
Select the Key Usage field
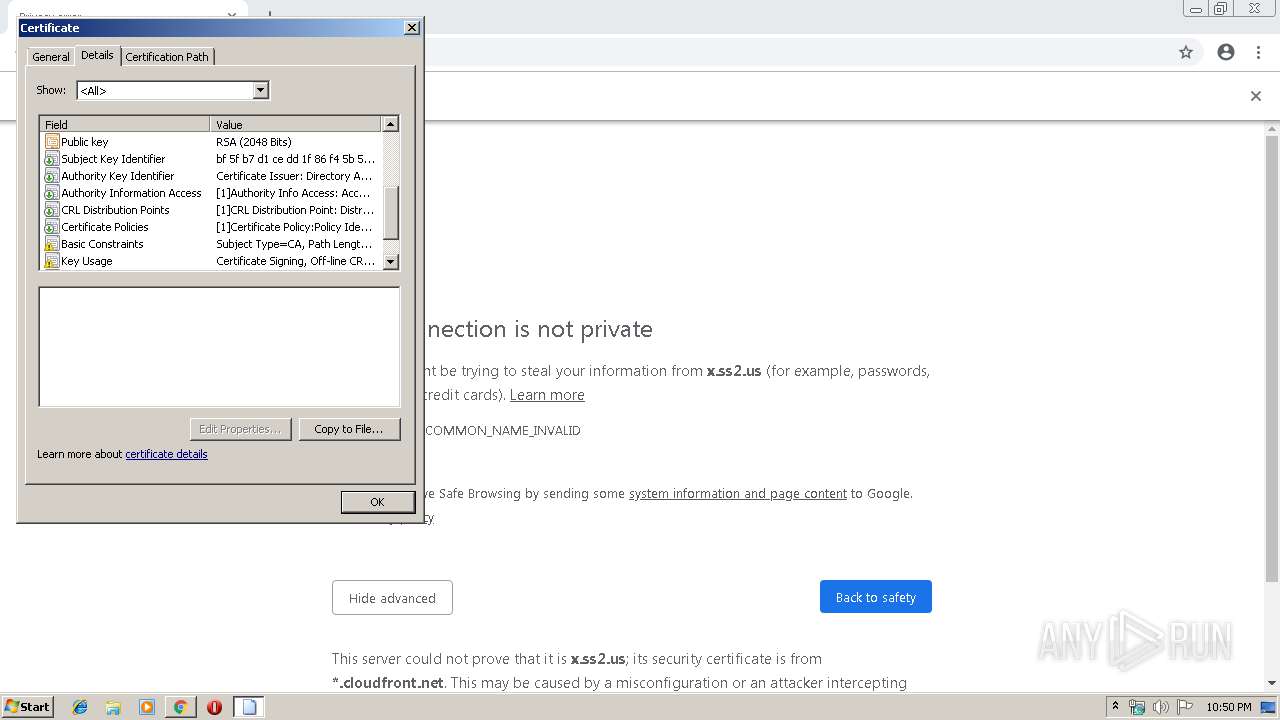(x=211, y=261)
